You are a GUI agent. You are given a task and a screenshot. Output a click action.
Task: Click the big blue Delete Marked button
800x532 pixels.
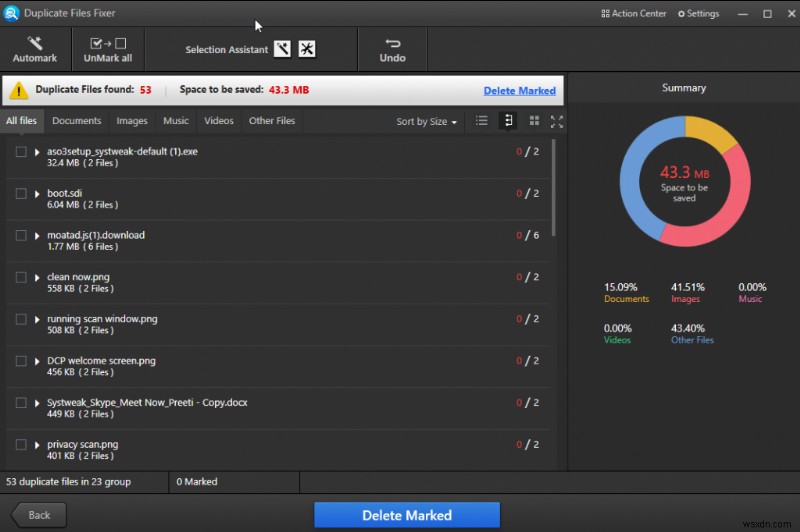coord(407,515)
